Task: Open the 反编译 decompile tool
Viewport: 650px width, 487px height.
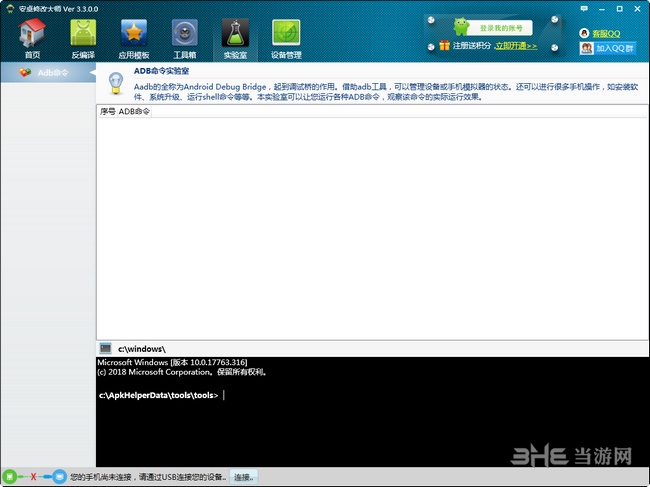Action: pos(83,39)
